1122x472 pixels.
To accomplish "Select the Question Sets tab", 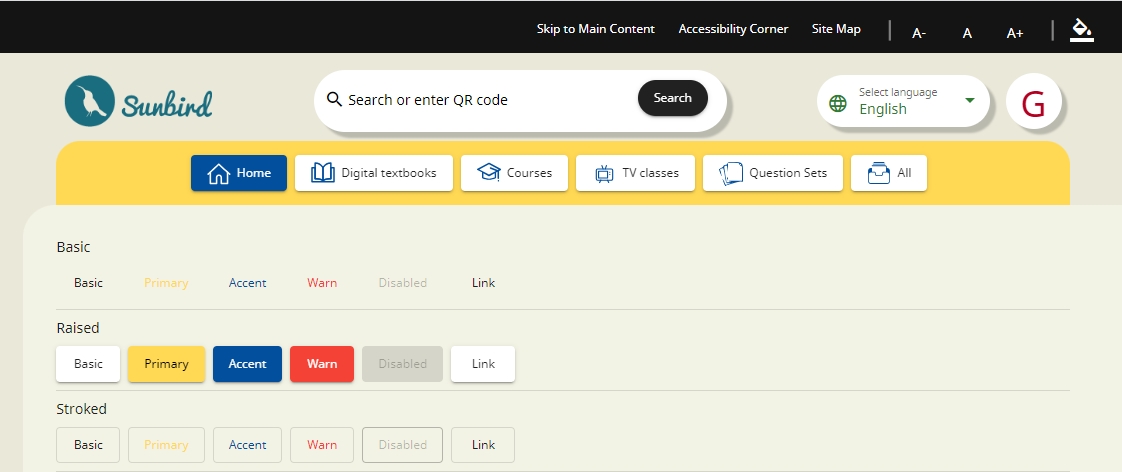I will (x=773, y=173).
